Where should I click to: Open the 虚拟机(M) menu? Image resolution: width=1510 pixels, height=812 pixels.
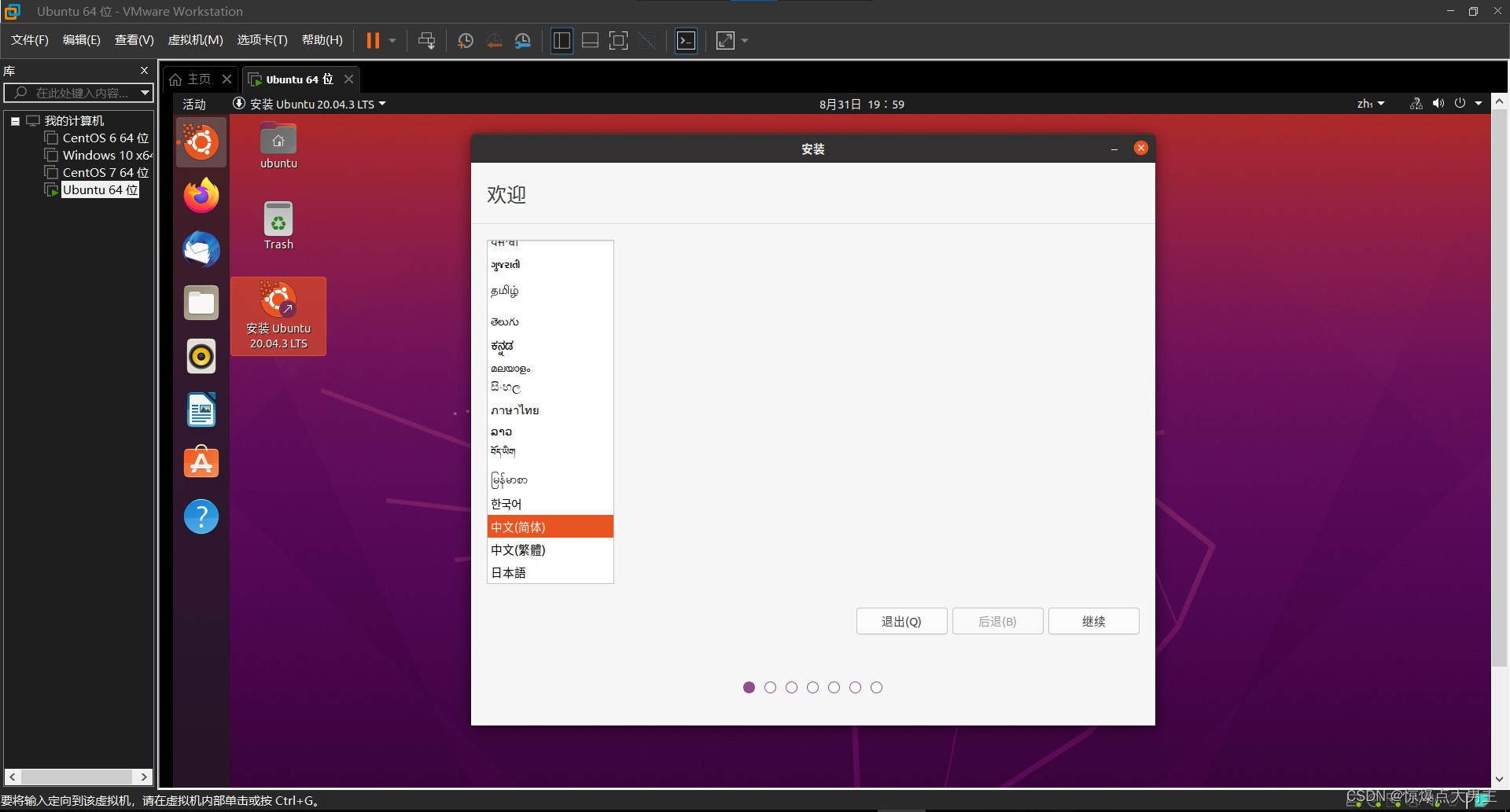click(196, 40)
